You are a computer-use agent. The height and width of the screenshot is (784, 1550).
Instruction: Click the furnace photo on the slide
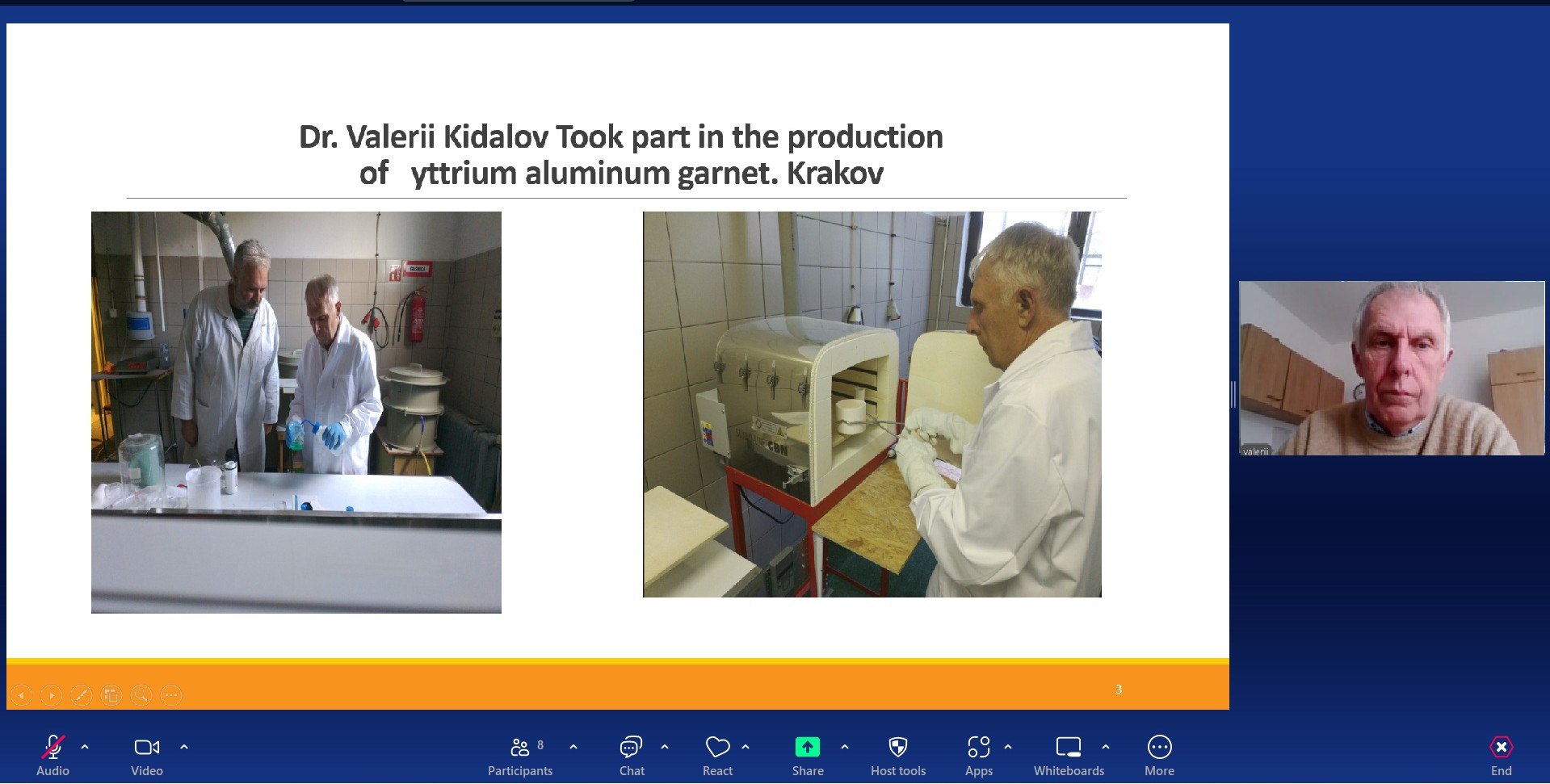(x=872, y=405)
